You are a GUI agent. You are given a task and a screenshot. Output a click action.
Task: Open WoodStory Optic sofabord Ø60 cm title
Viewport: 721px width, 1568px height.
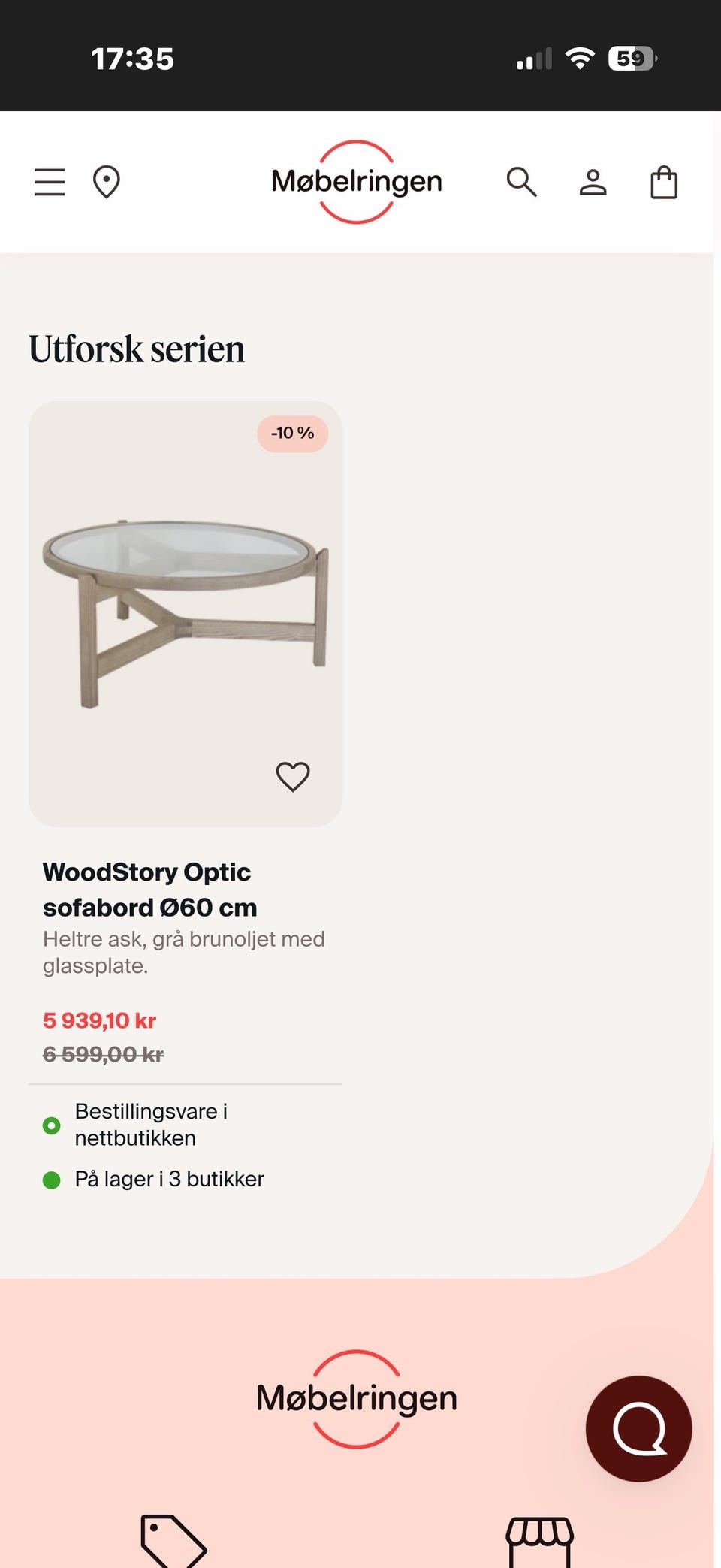(149, 890)
